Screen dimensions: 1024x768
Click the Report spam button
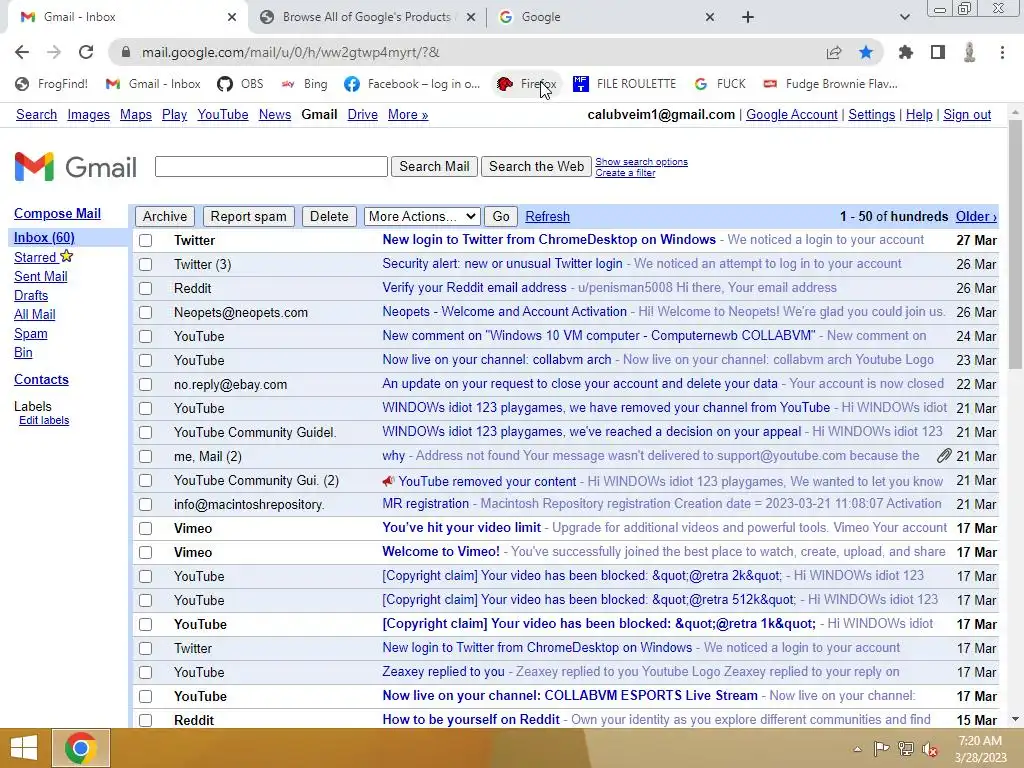[x=248, y=216]
